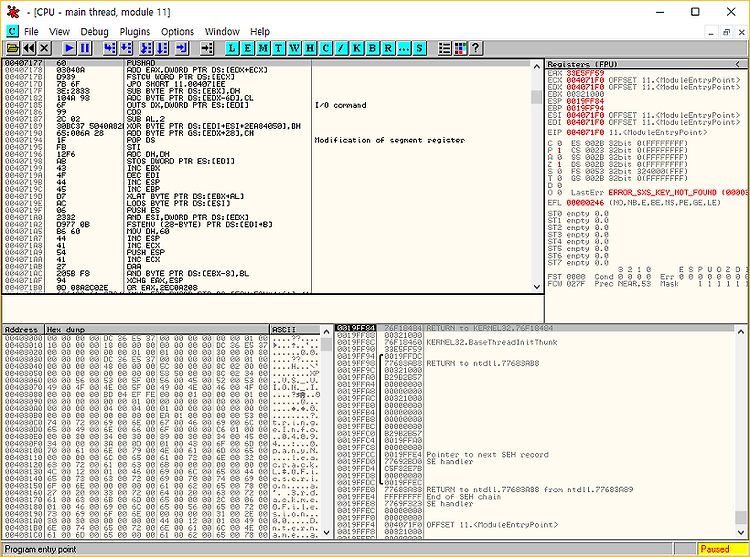This screenshot has height=557, width=750.
Task: Click the Trace over toolbar icon
Action: (x=162, y=48)
